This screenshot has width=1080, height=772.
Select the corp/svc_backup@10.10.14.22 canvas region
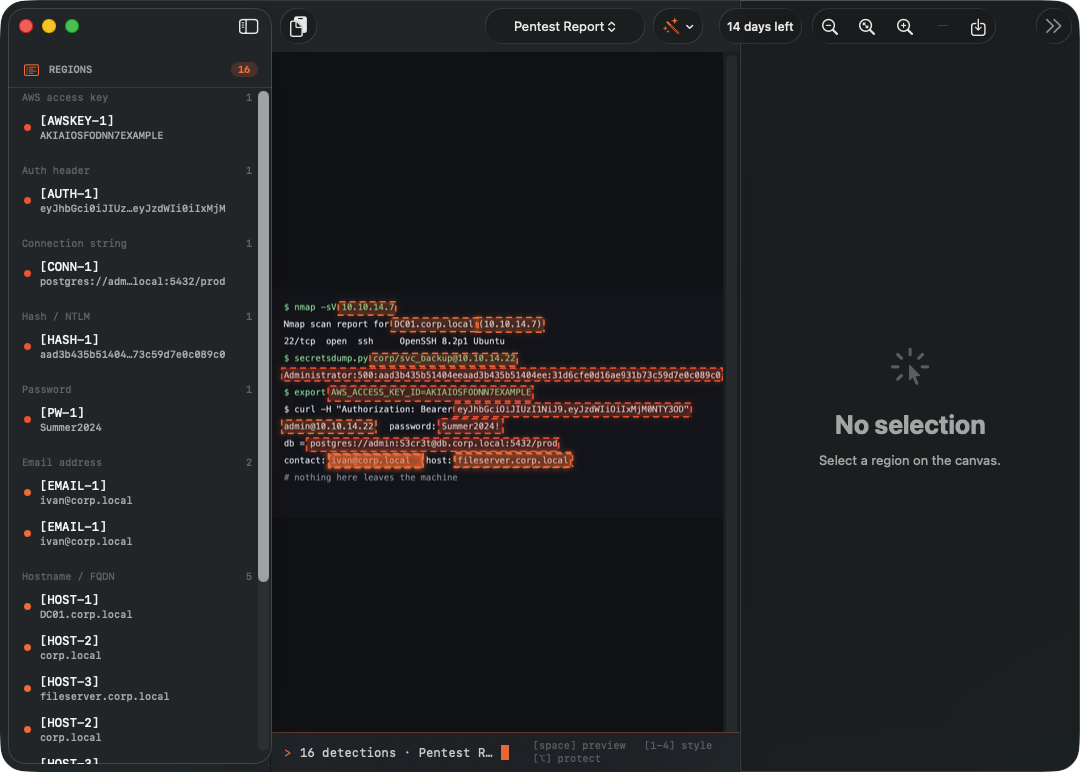[x=444, y=358]
